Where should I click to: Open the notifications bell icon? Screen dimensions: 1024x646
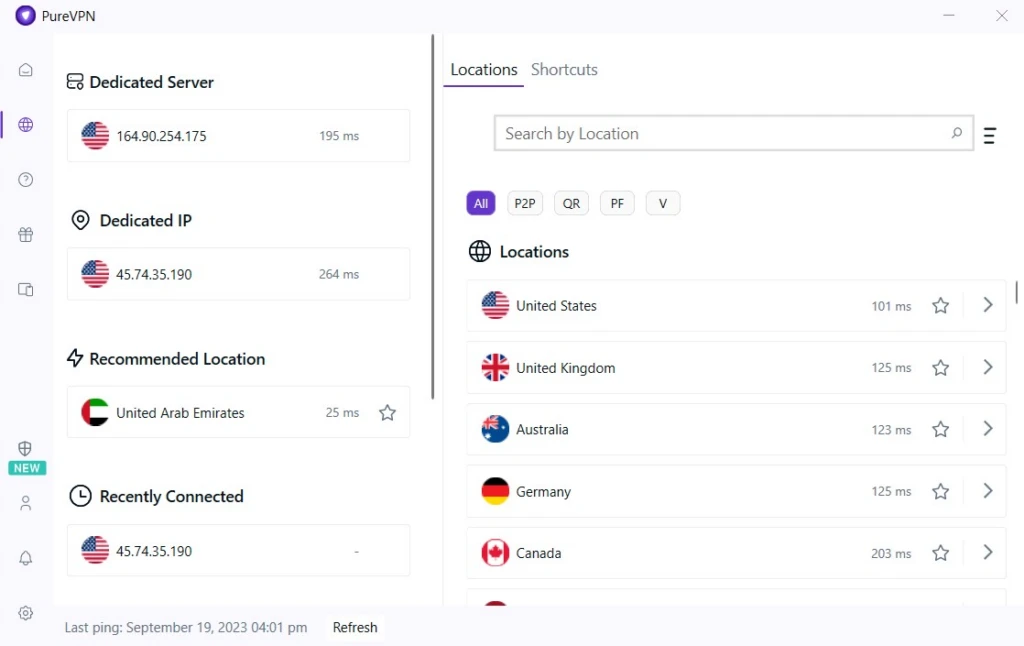click(x=25, y=558)
